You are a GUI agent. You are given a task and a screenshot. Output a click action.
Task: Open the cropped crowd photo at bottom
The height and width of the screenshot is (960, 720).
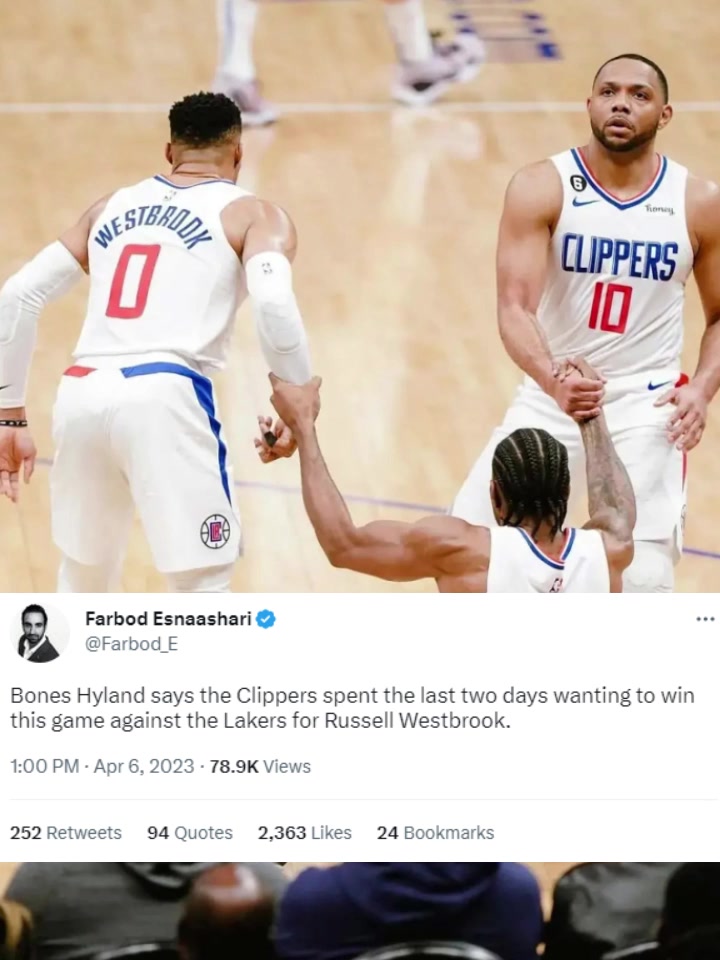(x=360, y=911)
